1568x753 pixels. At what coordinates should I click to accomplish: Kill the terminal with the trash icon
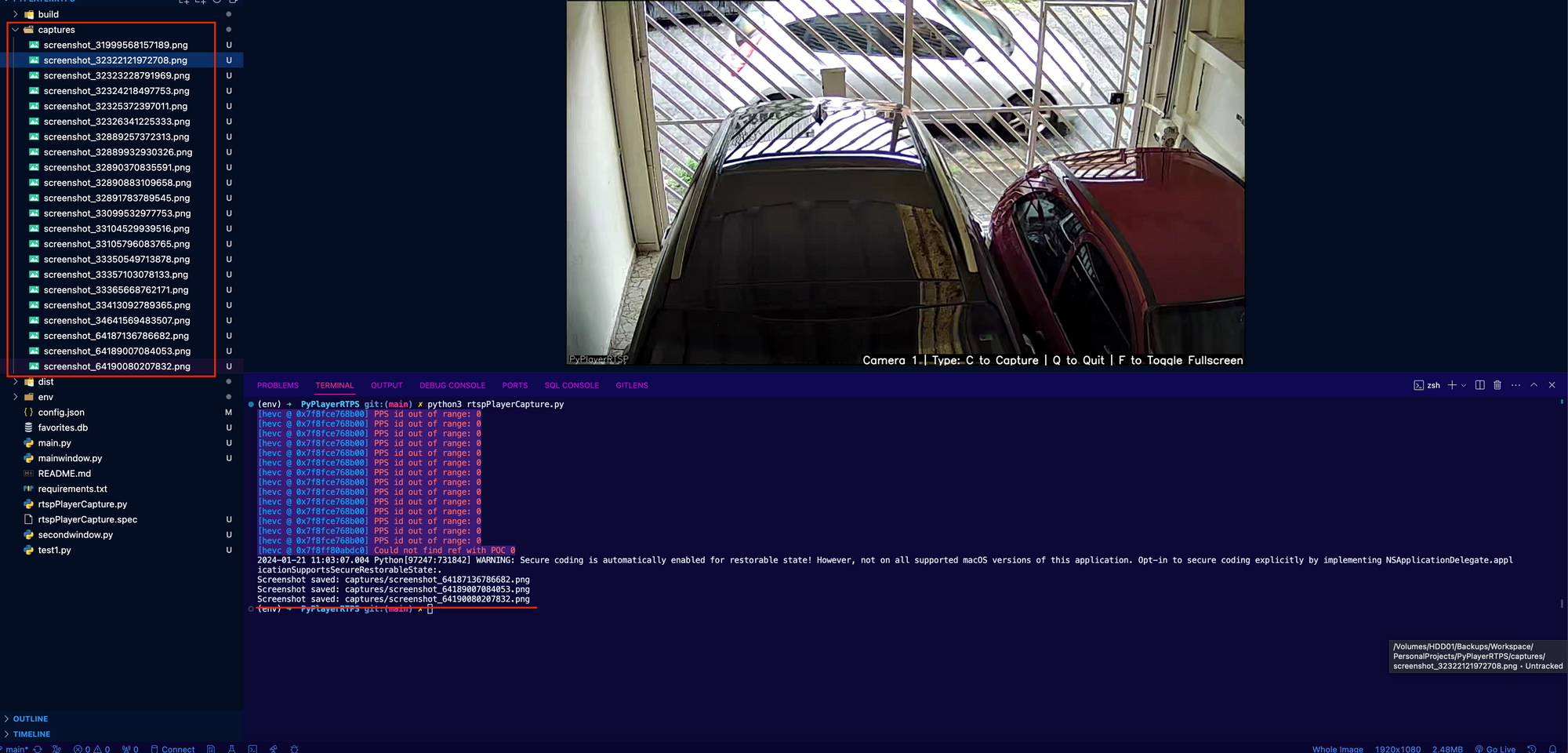click(x=1497, y=385)
